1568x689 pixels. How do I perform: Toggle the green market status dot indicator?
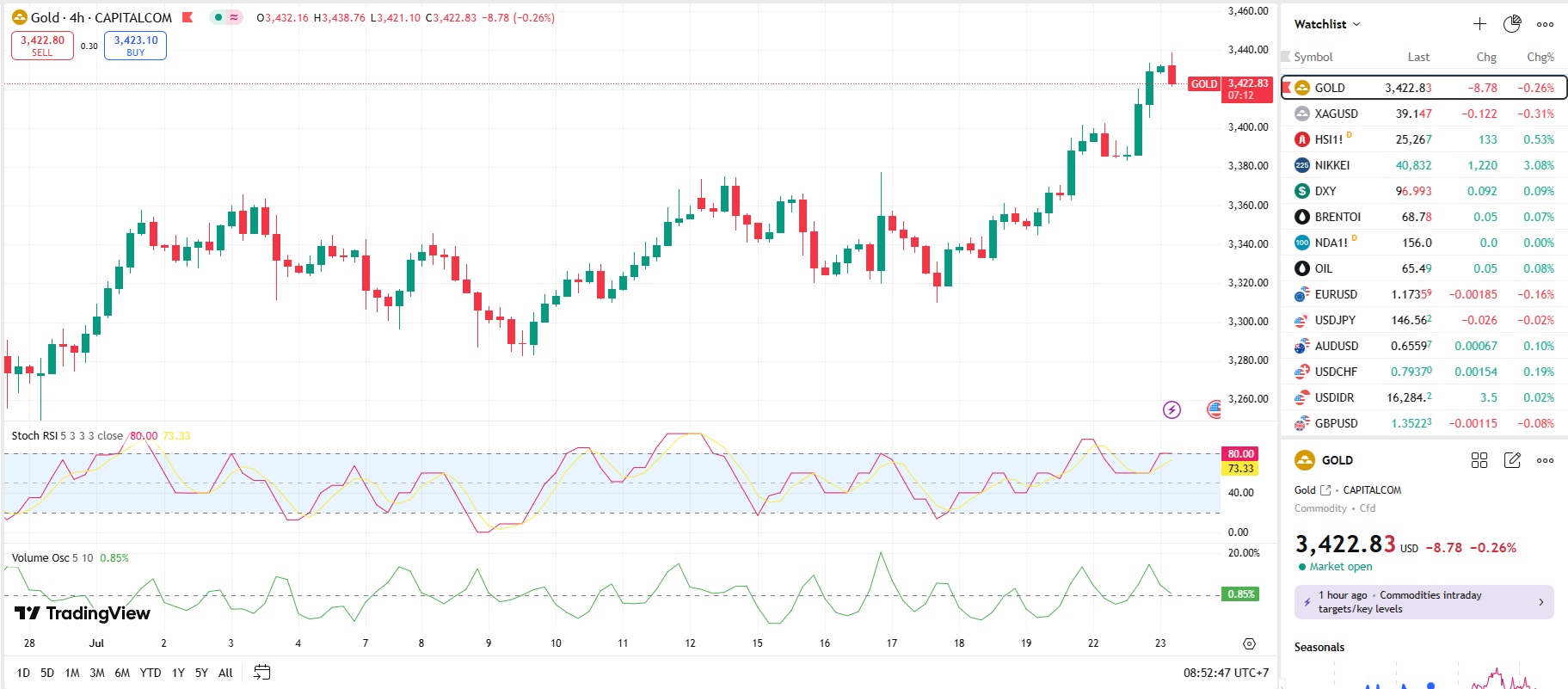[x=218, y=17]
